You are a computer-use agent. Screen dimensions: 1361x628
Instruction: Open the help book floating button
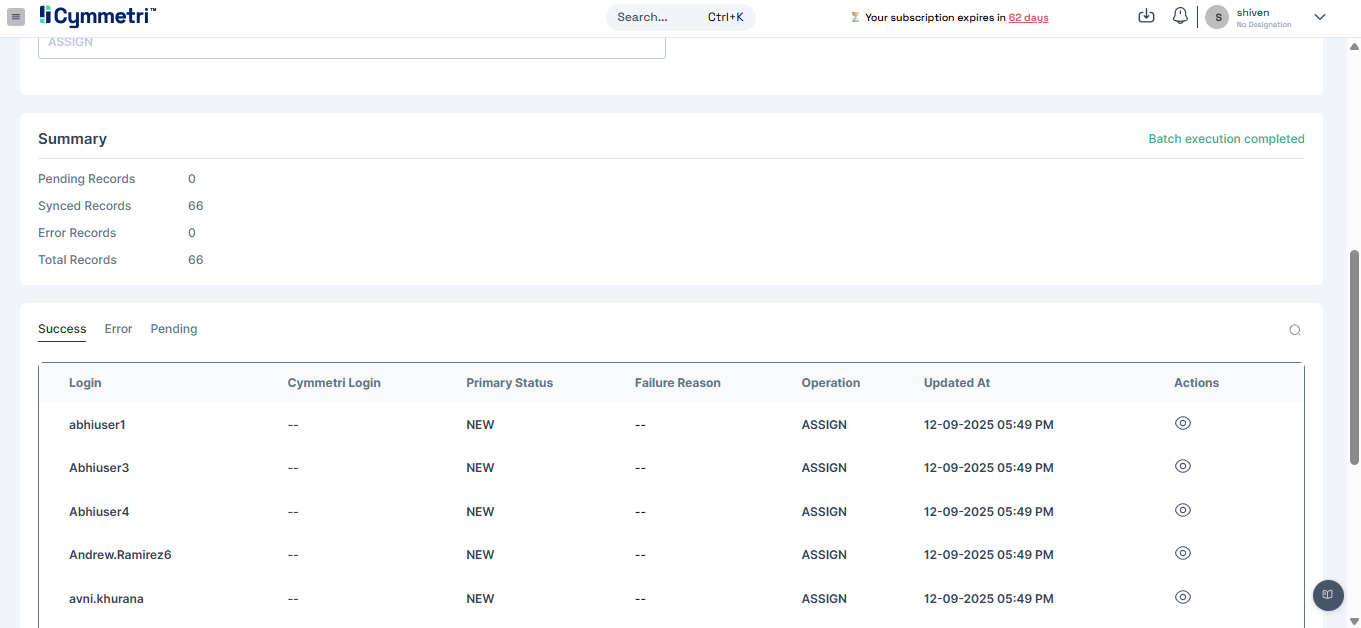coord(1328,595)
